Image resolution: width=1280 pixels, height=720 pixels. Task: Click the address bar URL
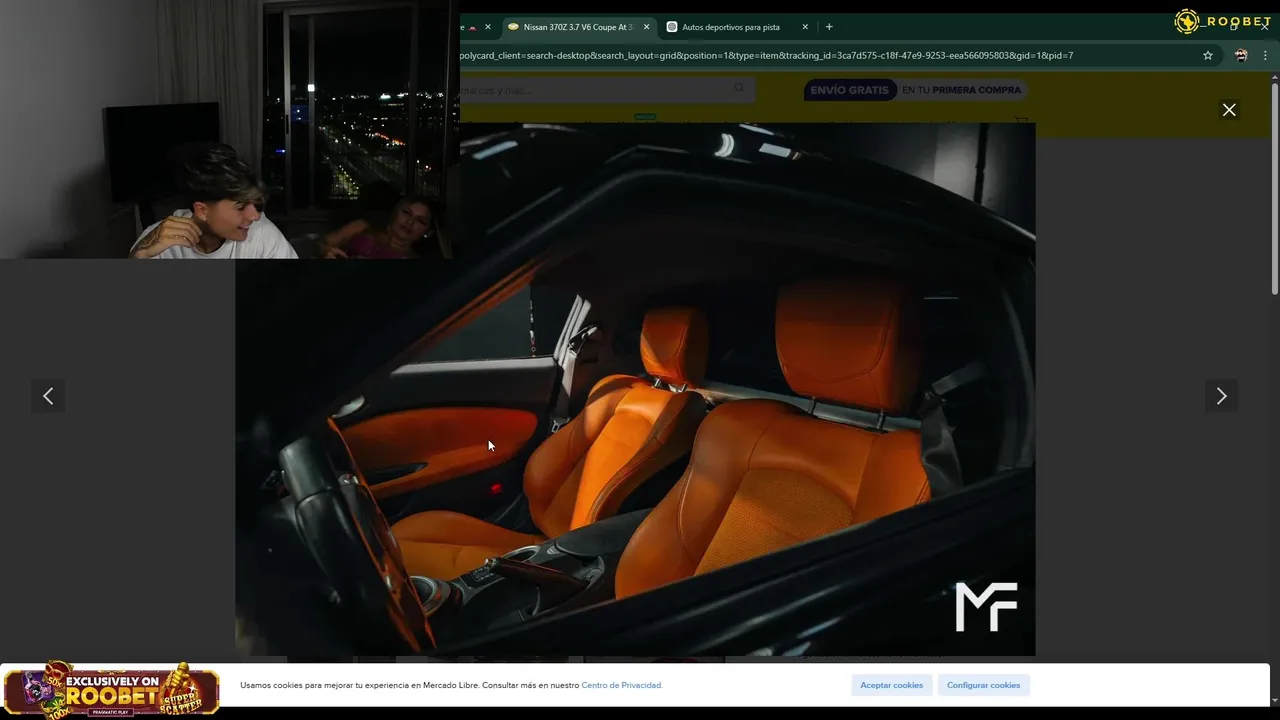[766, 56]
